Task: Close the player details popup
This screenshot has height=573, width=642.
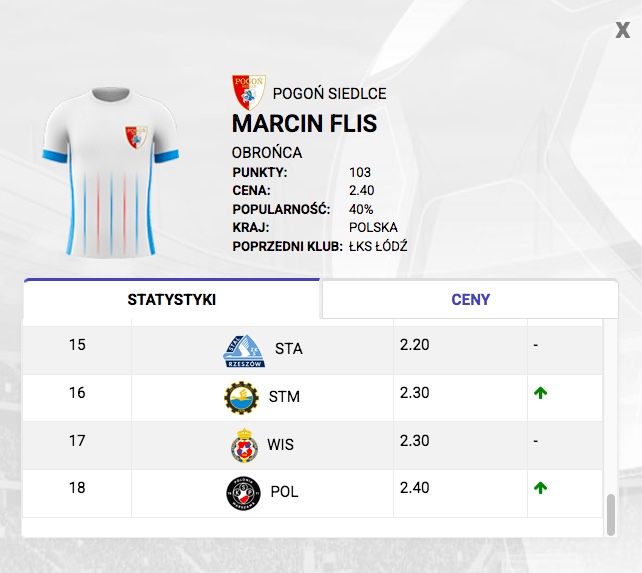Action: (x=622, y=30)
